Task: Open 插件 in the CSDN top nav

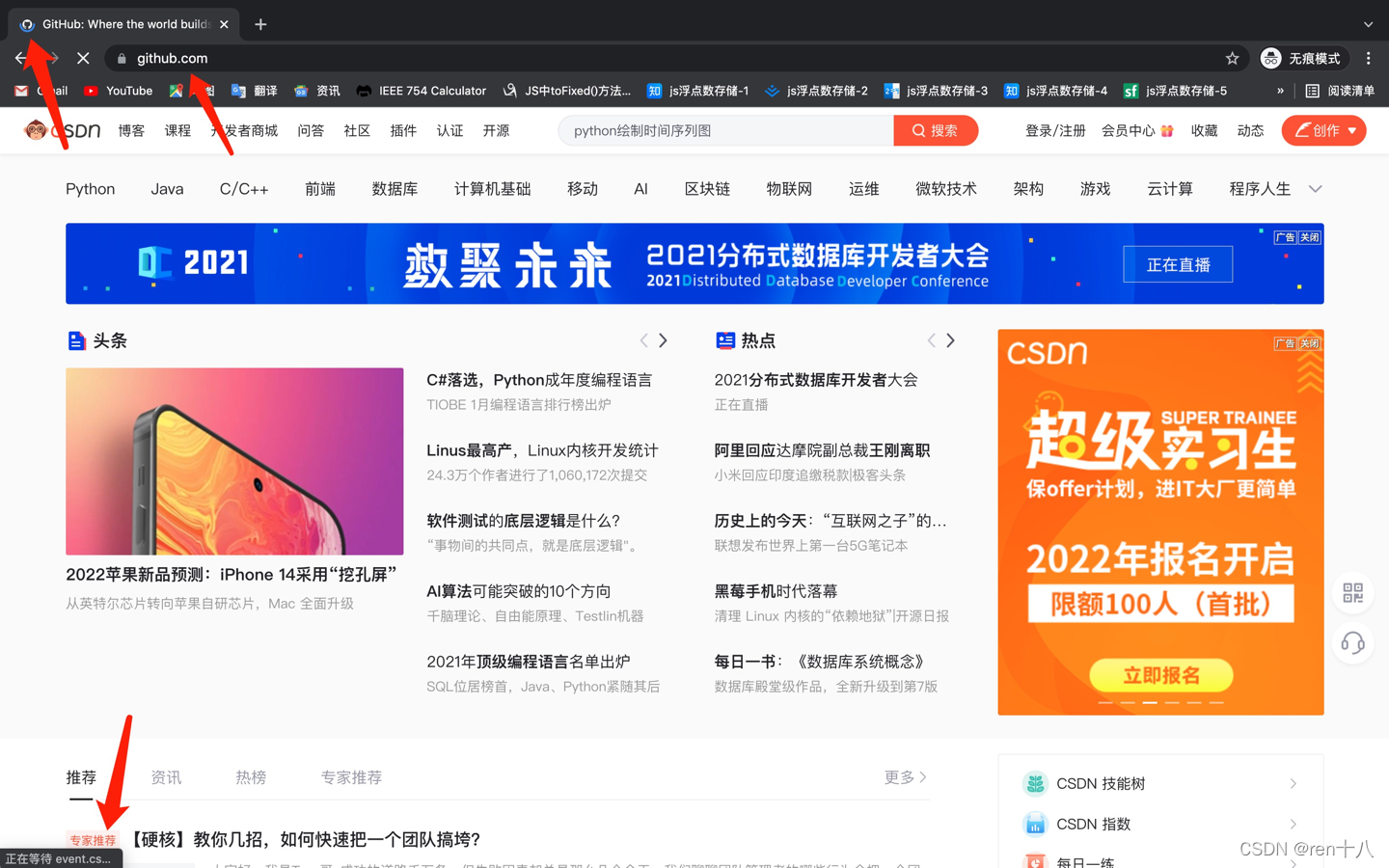Action: coord(403,130)
